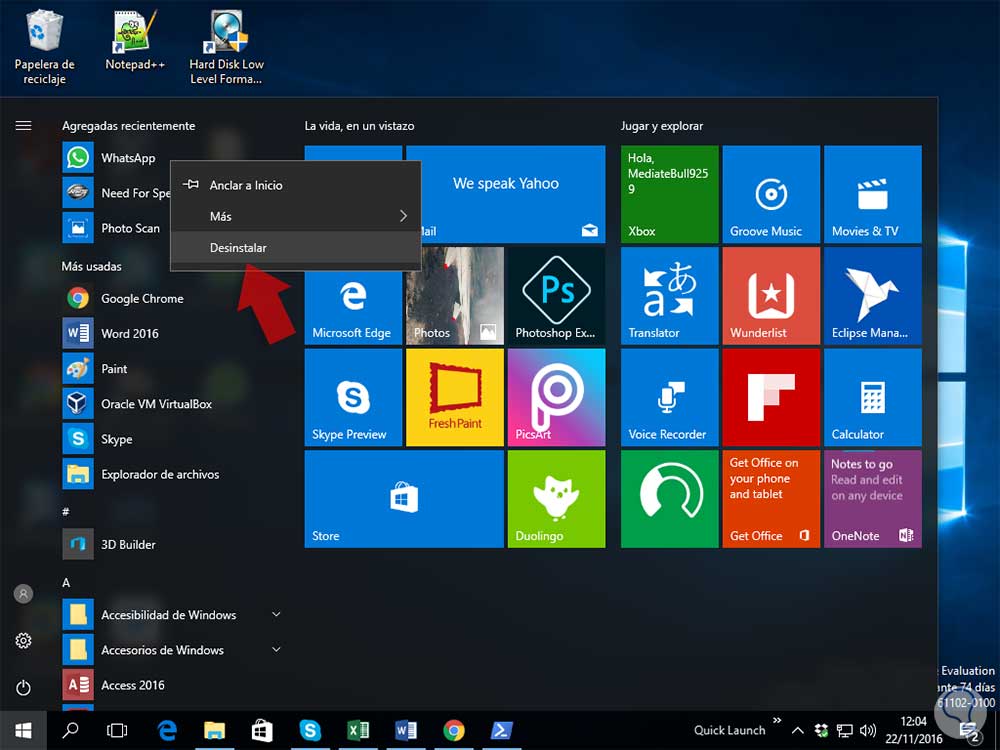
Task: Launch the FreshPaint tile
Action: click(x=455, y=397)
